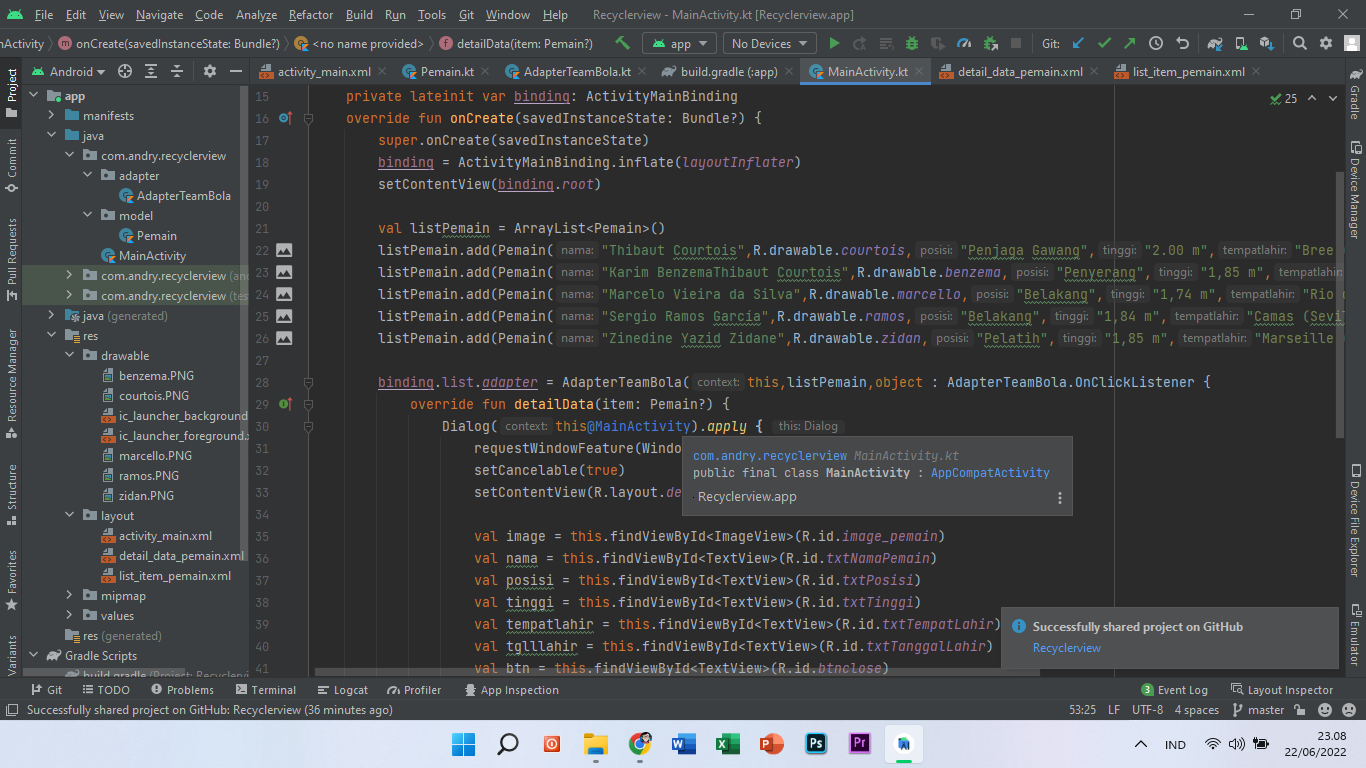Open the Recyclerview link in the GitHub notification
The width and height of the screenshot is (1366, 768).
pyautogui.click(x=1066, y=648)
